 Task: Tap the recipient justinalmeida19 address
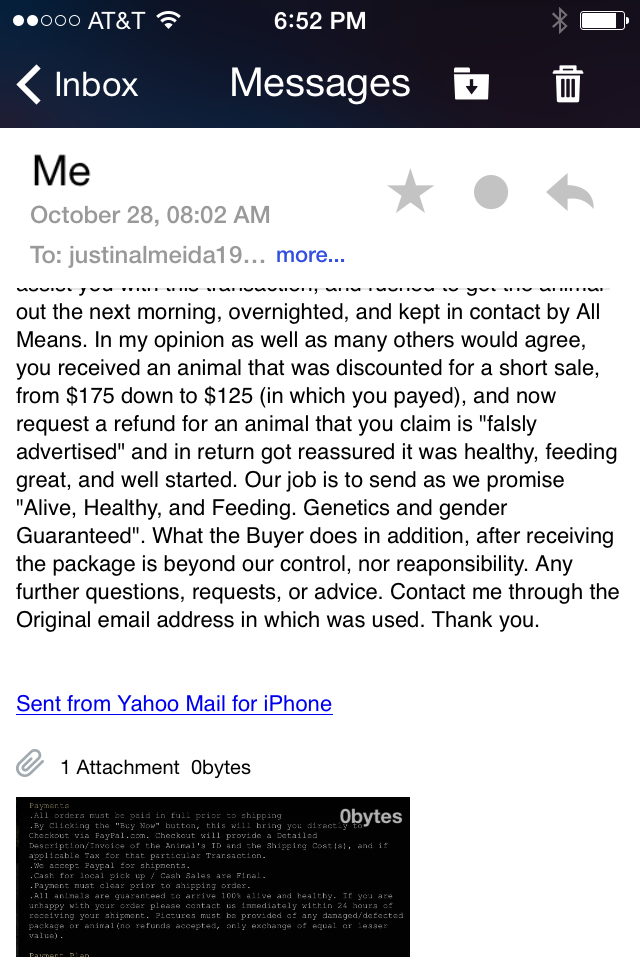(x=148, y=255)
